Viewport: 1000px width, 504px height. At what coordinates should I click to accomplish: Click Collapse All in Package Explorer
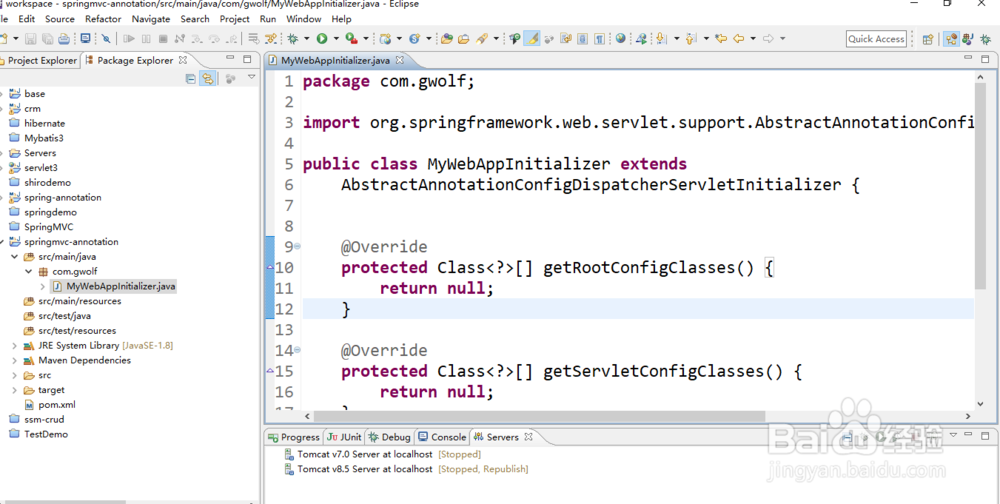tap(190, 78)
